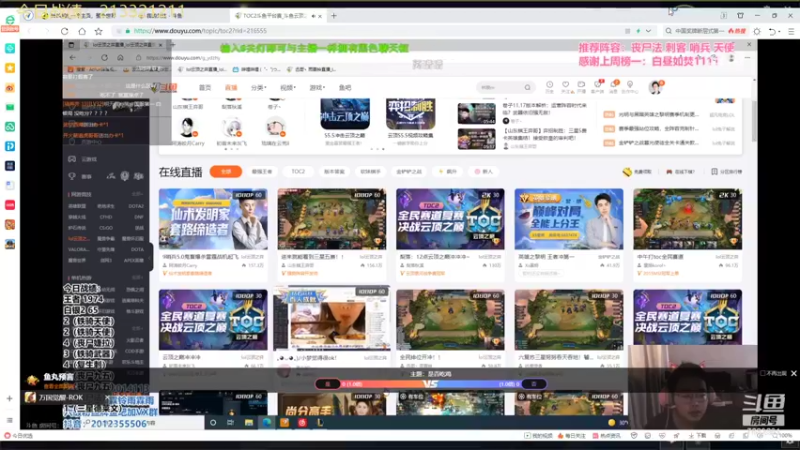Open the 360 browser logo in sidebar
The width and height of the screenshot is (800, 450).
pyautogui.click(x=10, y=20)
